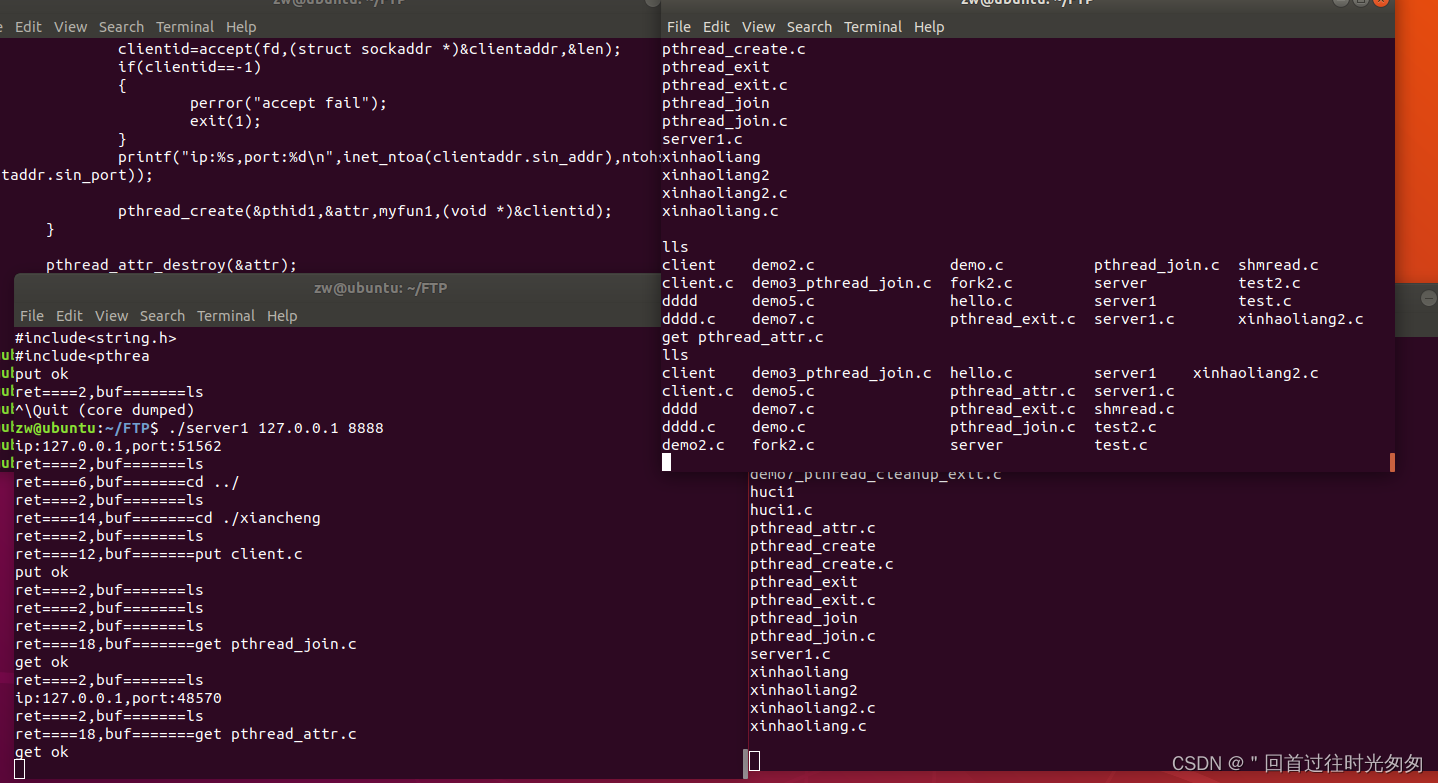Open the Help menu in the middle FTP terminal
The image size is (1438, 783).
(282, 315)
